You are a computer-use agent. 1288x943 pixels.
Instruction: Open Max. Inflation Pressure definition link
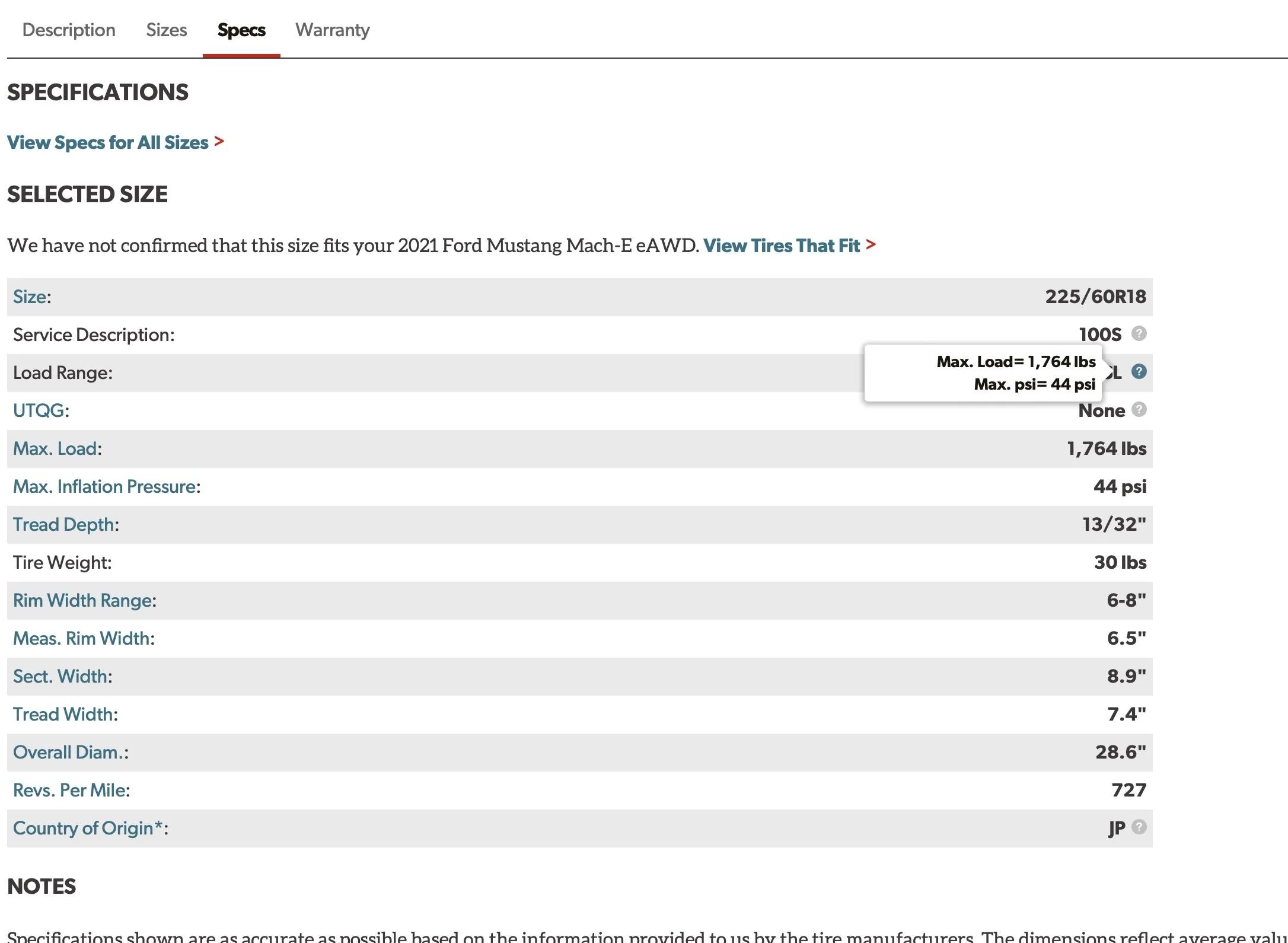pyautogui.click(x=104, y=486)
